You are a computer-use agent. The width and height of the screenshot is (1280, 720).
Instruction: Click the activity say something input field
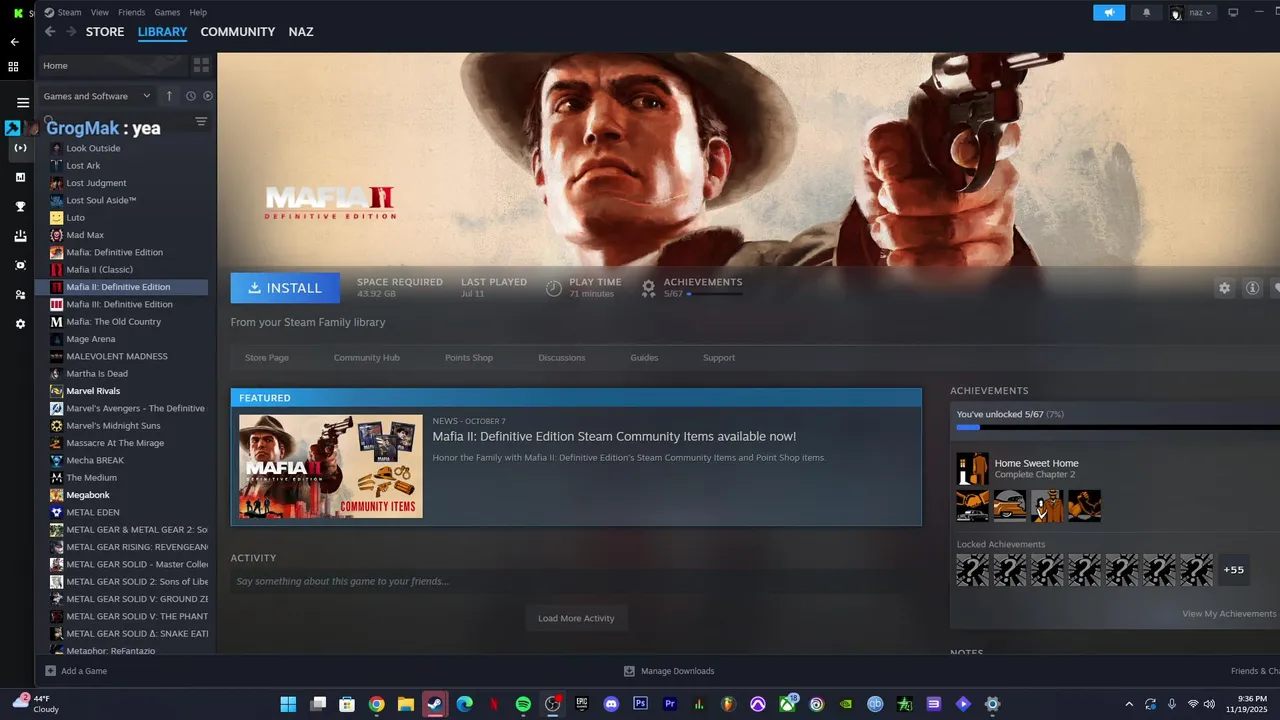[x=576, y=581]
